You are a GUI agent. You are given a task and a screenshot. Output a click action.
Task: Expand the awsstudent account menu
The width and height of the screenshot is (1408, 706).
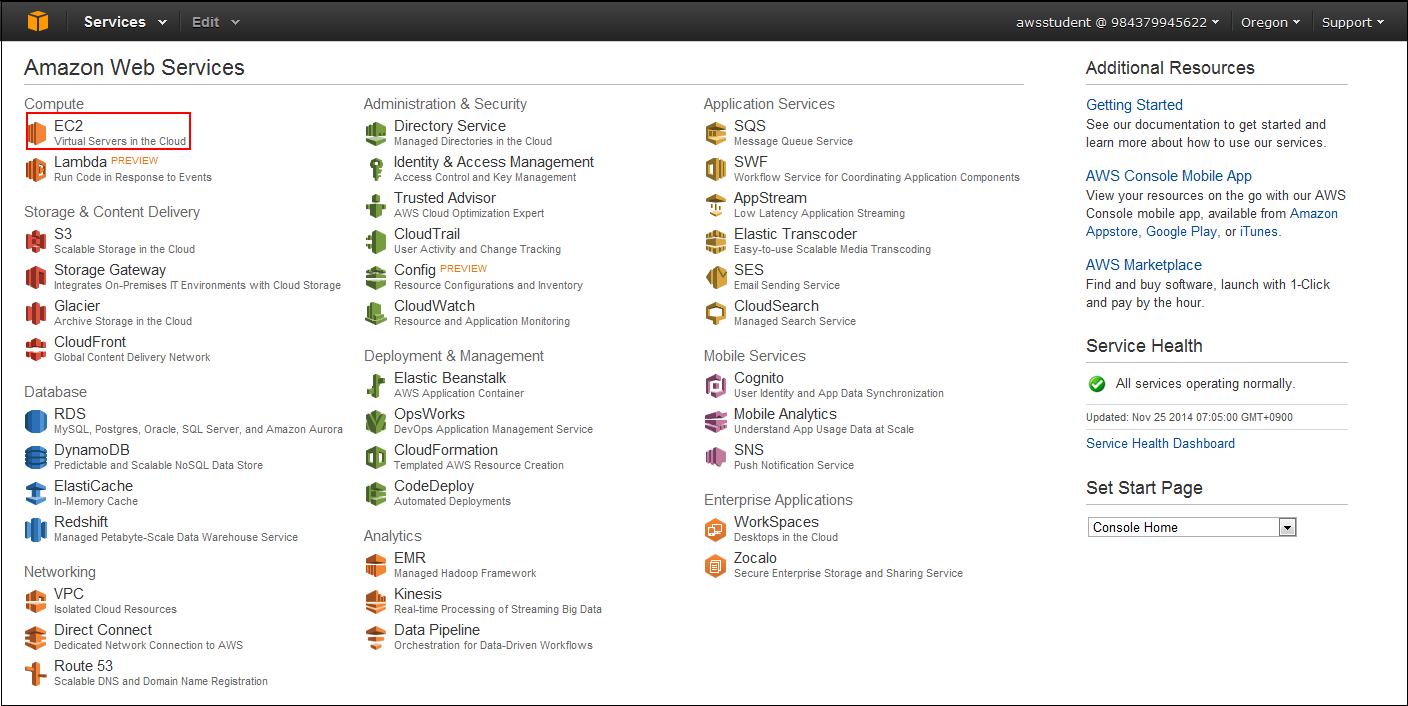[x=1118, y=22]
